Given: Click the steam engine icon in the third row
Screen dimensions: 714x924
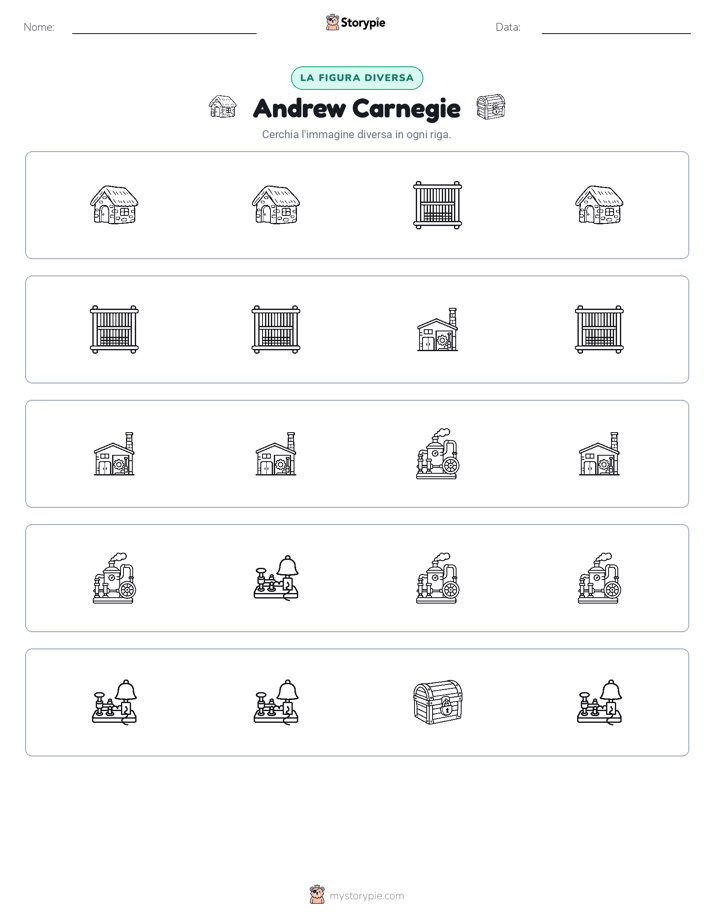Looking at the screenshot, I should 437,454.
